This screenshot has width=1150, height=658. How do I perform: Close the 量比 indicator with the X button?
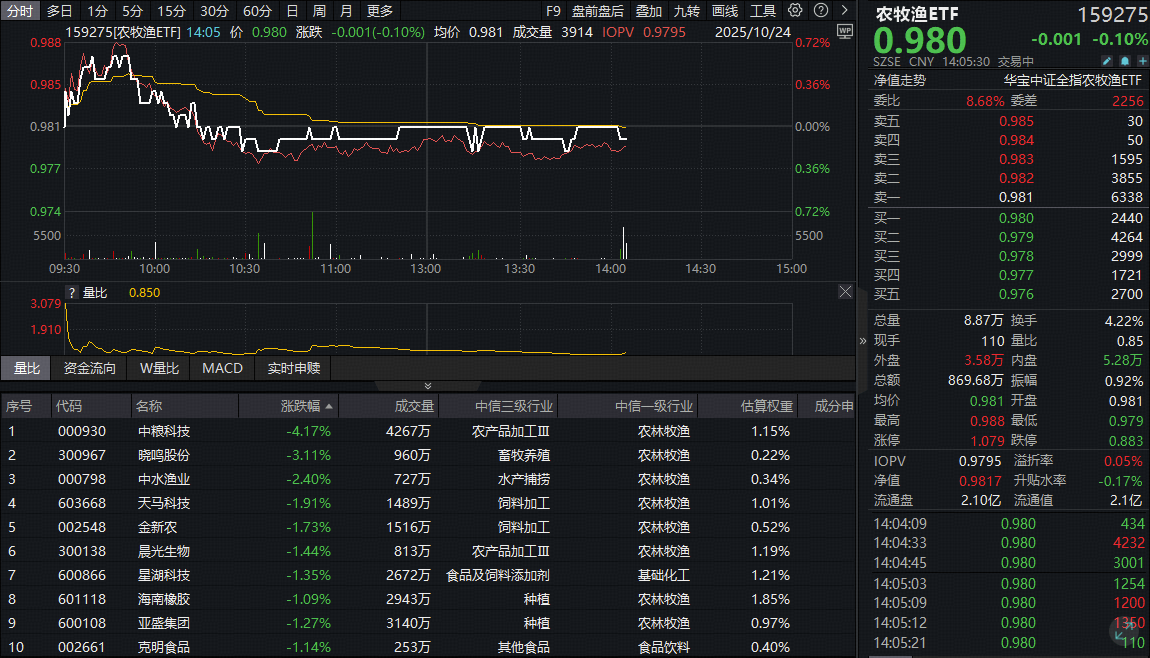(x=845, y=291)
